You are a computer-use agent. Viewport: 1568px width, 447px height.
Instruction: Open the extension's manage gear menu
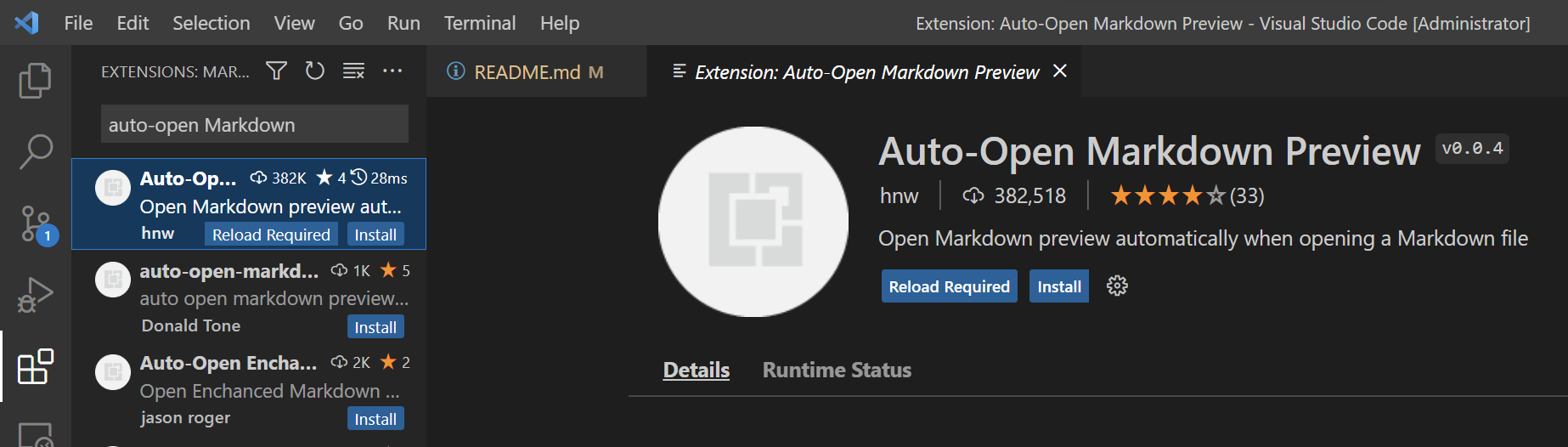(x=1117, y=286)
